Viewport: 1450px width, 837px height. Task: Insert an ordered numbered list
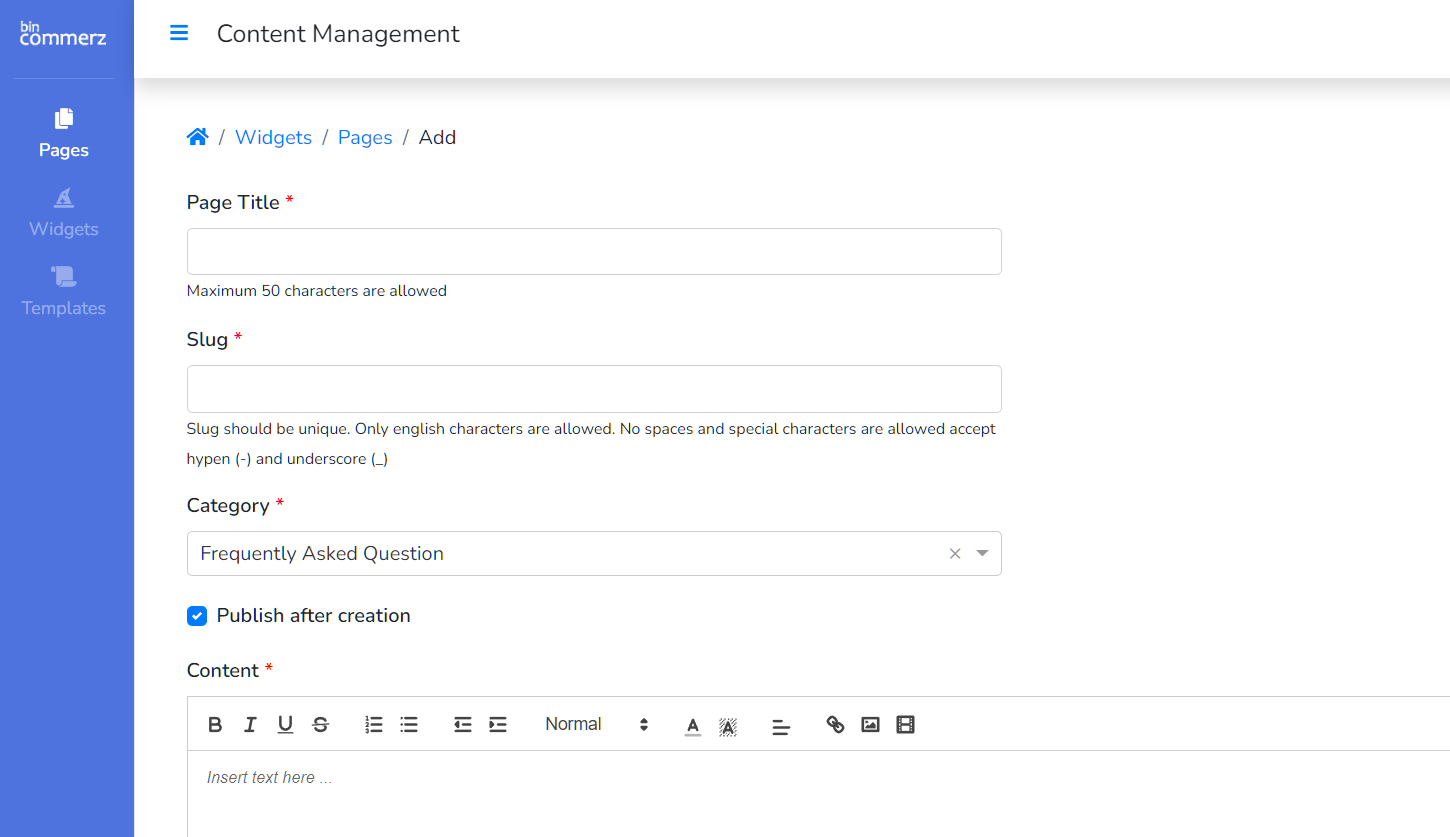point(374,725)
